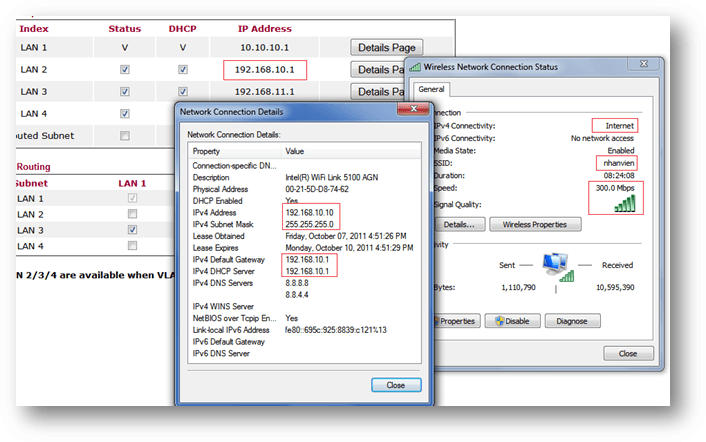Click Close in Wireless Network Connection Status

coord(628,353)
